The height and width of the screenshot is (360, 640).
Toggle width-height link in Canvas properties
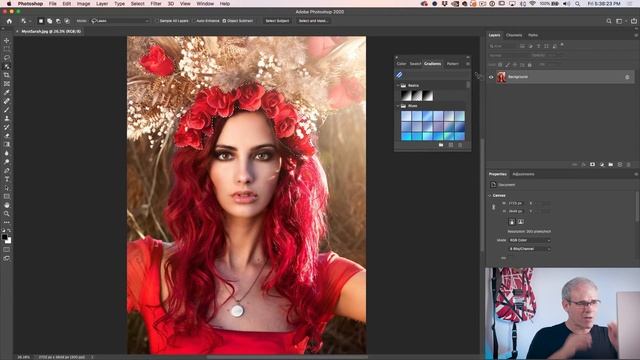493,207
